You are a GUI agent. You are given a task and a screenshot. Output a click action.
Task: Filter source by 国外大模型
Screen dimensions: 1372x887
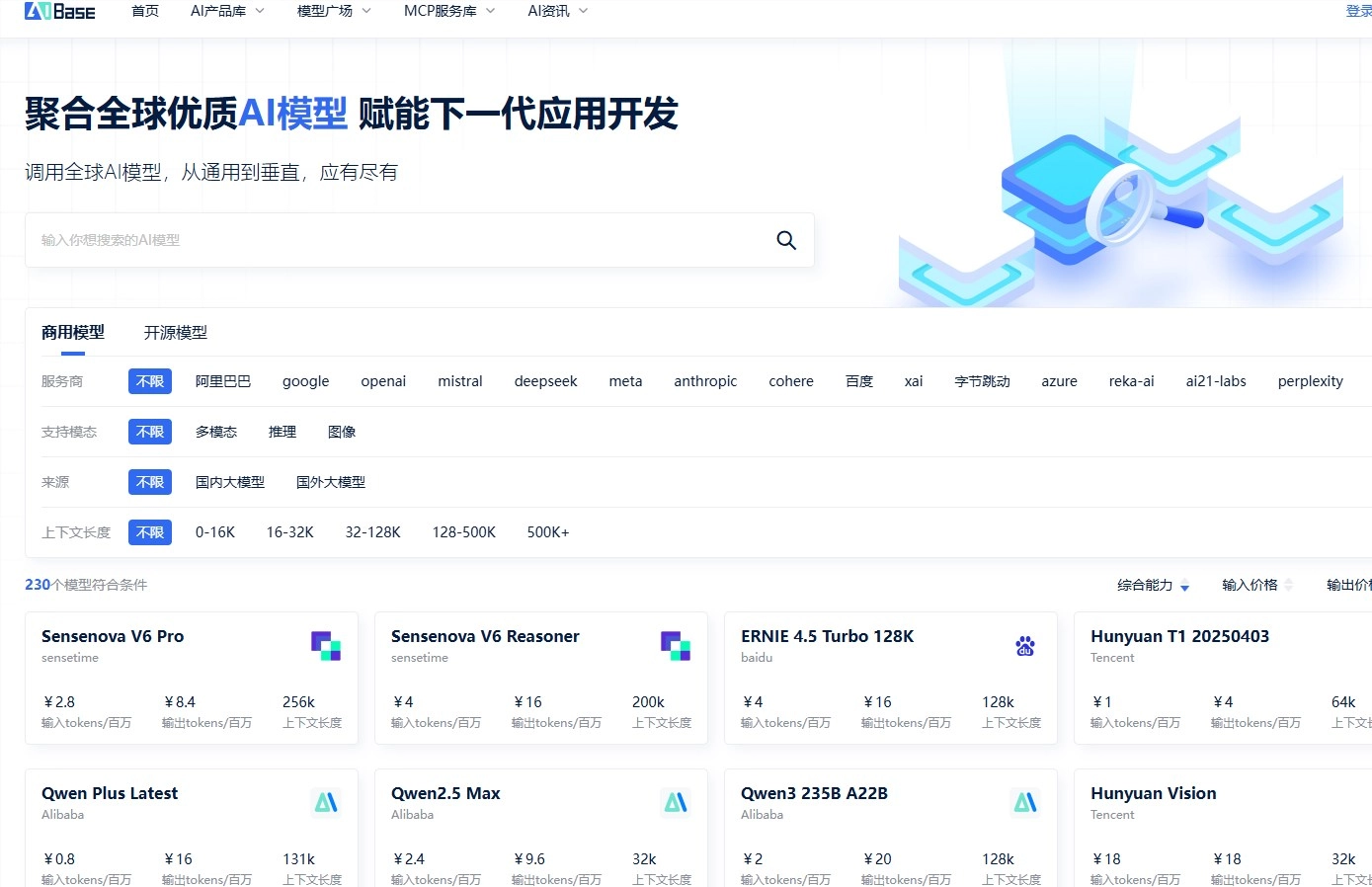pyautogui.click(x=331, y=482)
